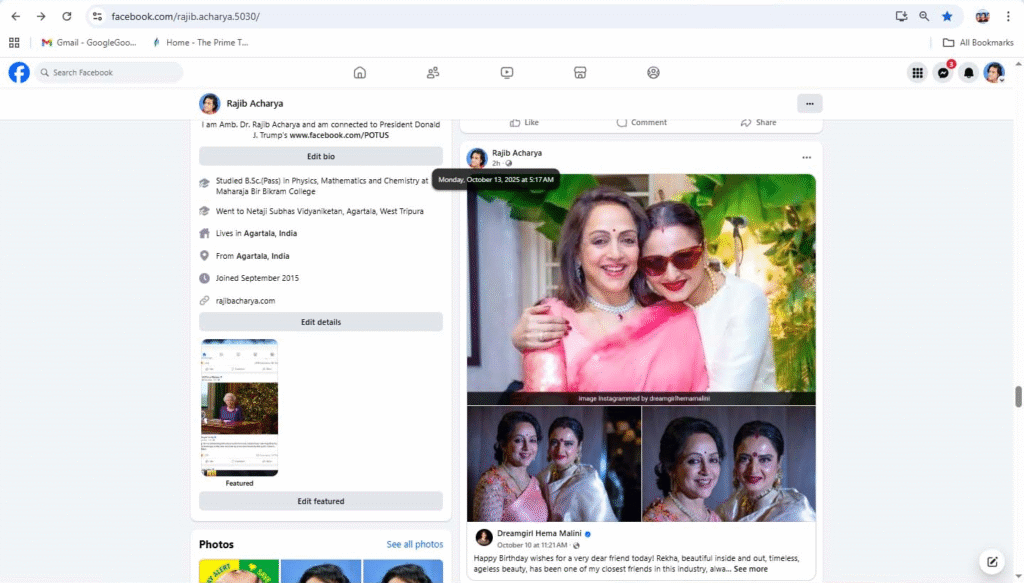Open the Video (Watch) icon
Image resolution: width=1024 pixels, height=583 pixels.
[x=507, y=72]
